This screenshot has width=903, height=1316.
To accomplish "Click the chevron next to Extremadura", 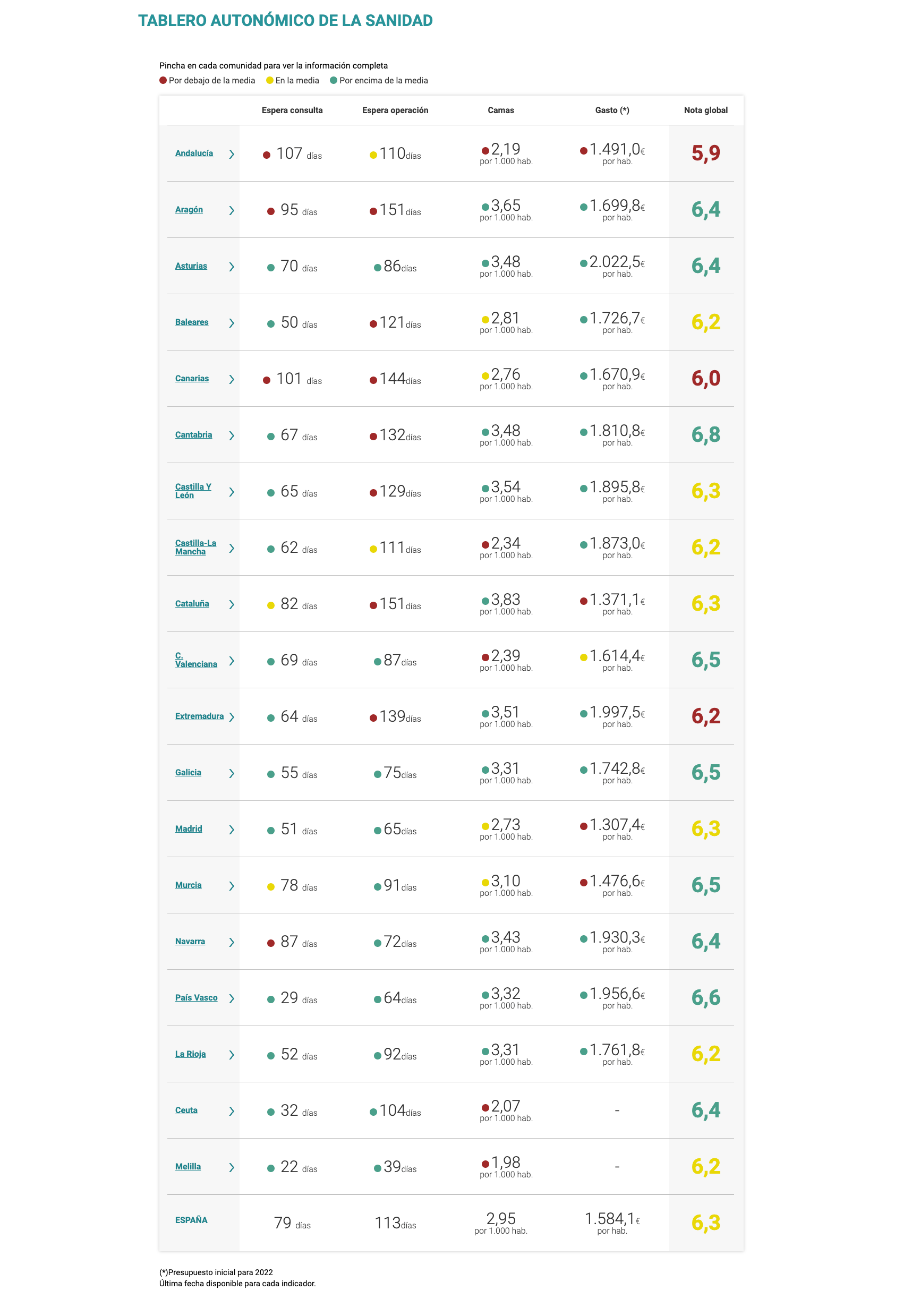I will (232, 717).
